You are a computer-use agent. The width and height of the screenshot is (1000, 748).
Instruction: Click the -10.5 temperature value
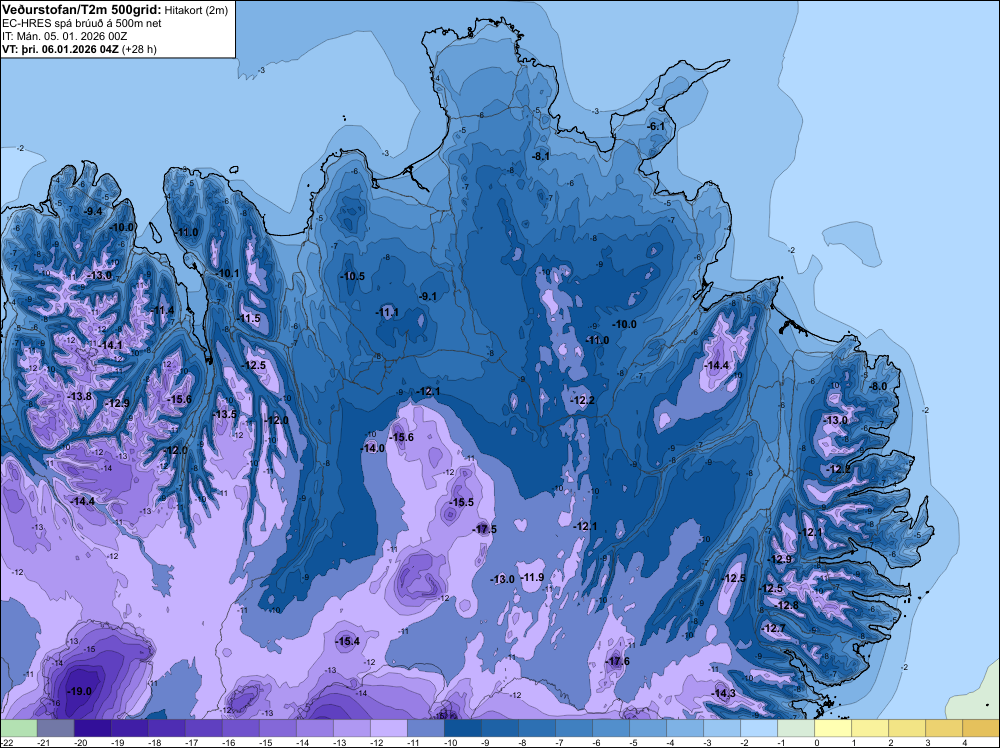pos(353,276)
